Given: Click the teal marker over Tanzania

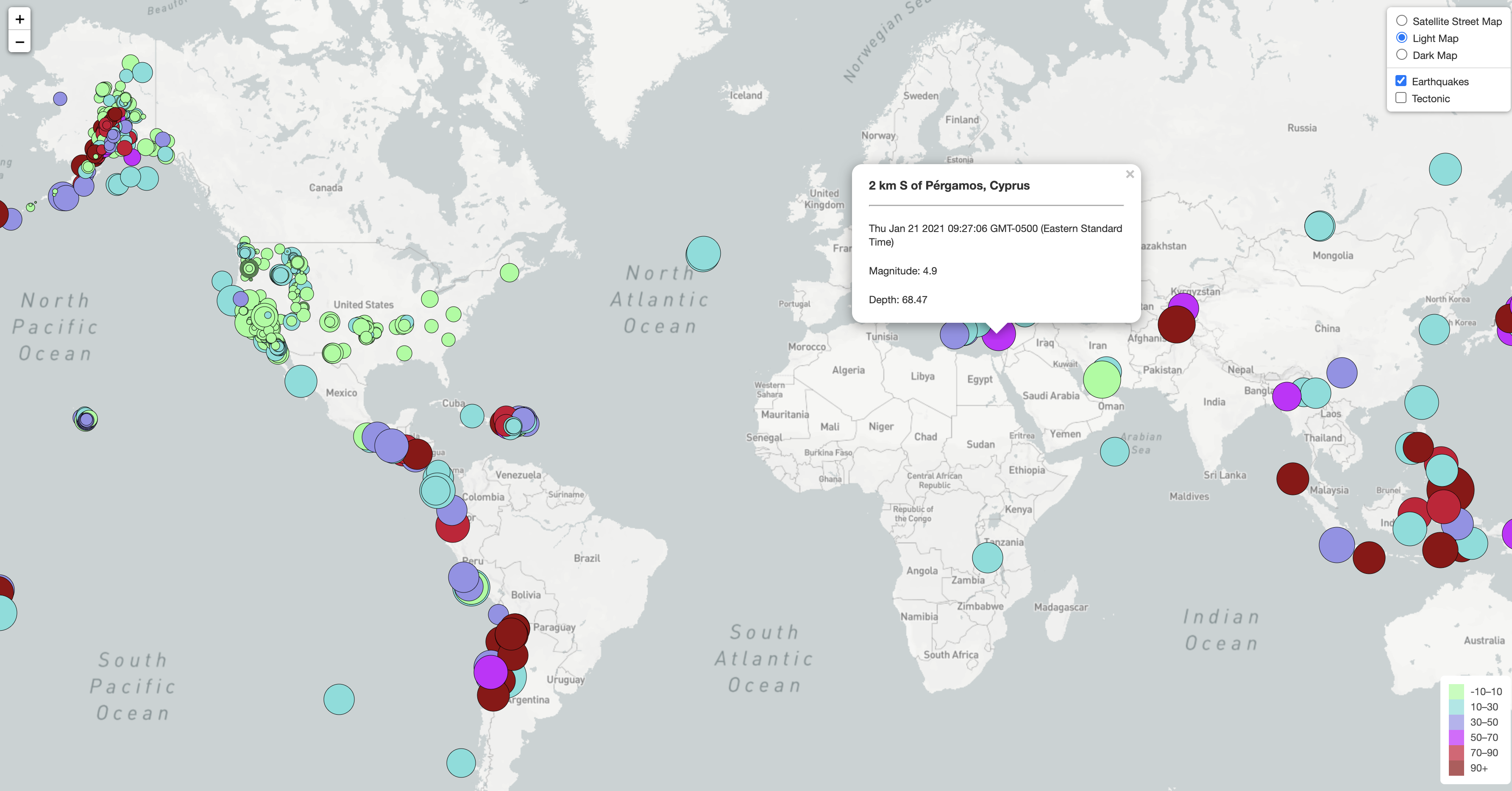Looking at the screenshot, I should coord(987,557).
